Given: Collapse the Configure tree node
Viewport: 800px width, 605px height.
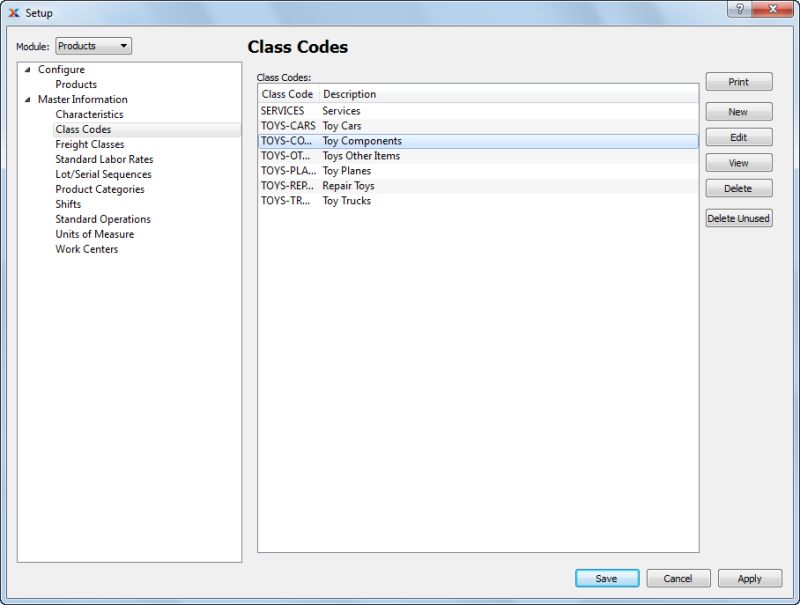Looking at the screenshot, I should [x=25, y=69].
